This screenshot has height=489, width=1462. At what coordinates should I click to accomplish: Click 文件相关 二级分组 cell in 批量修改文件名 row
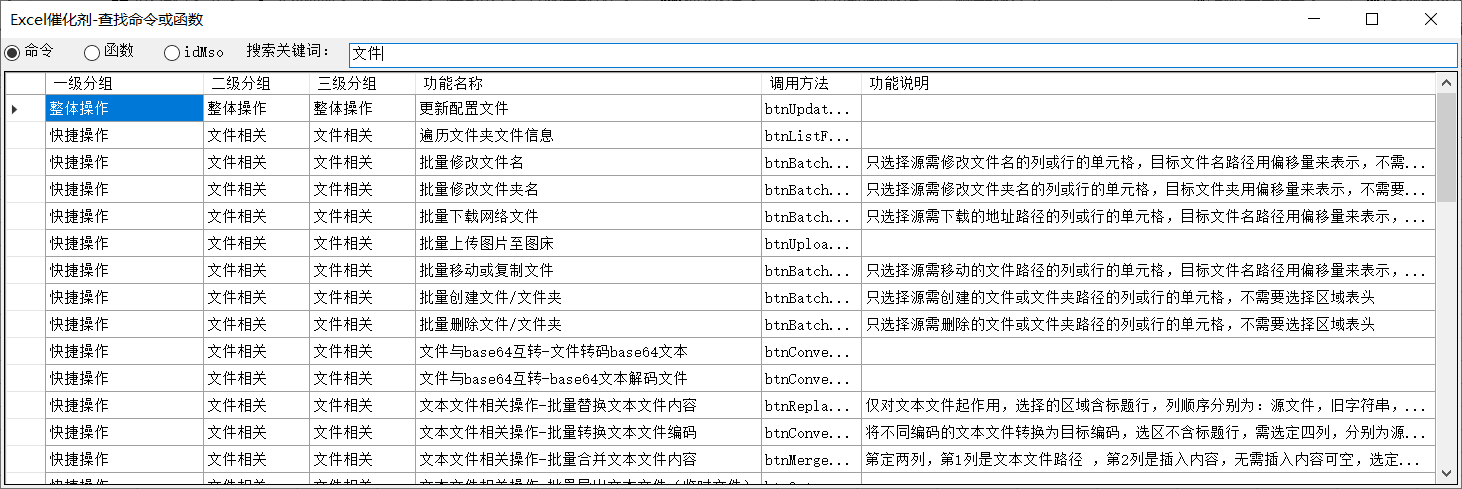257,162
